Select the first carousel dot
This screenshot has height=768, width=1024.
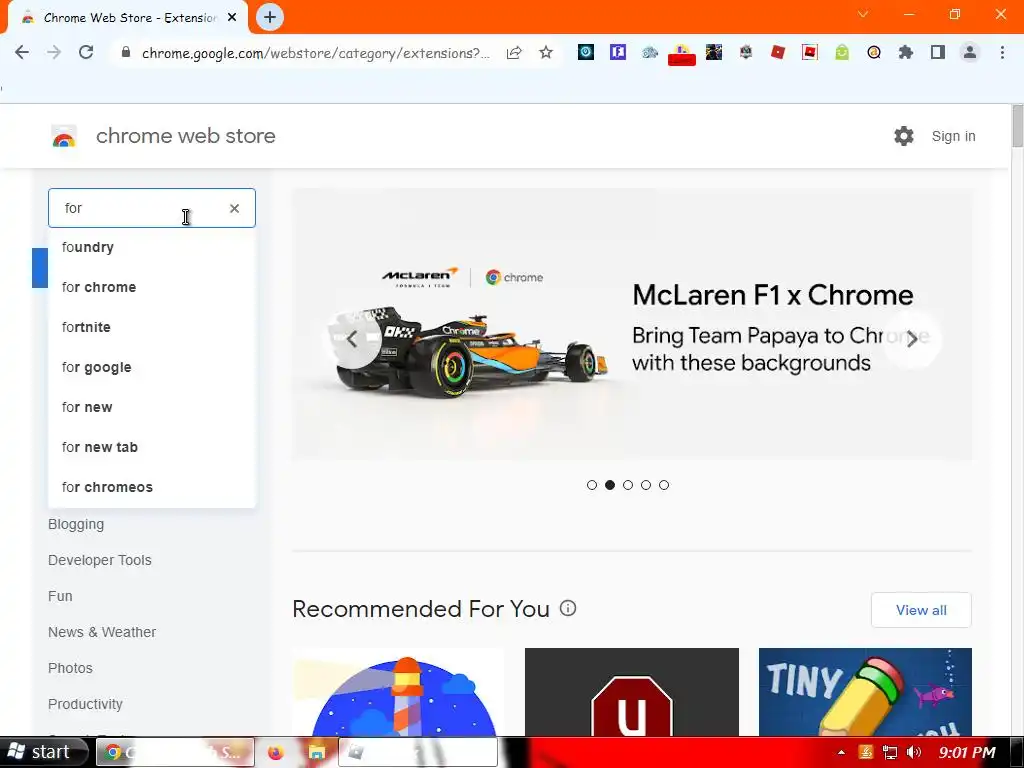coord(592,485)
